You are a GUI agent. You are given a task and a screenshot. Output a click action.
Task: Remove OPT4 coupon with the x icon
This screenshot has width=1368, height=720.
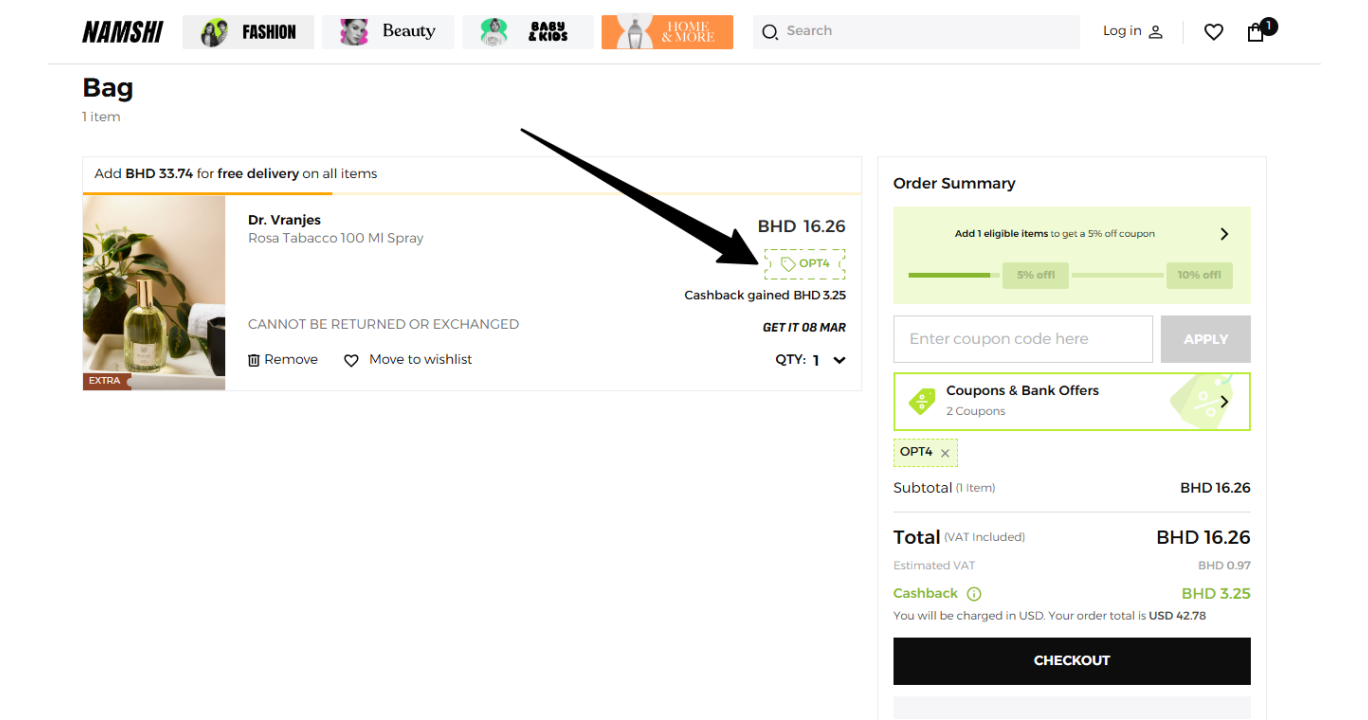click(x=945, y=453)
